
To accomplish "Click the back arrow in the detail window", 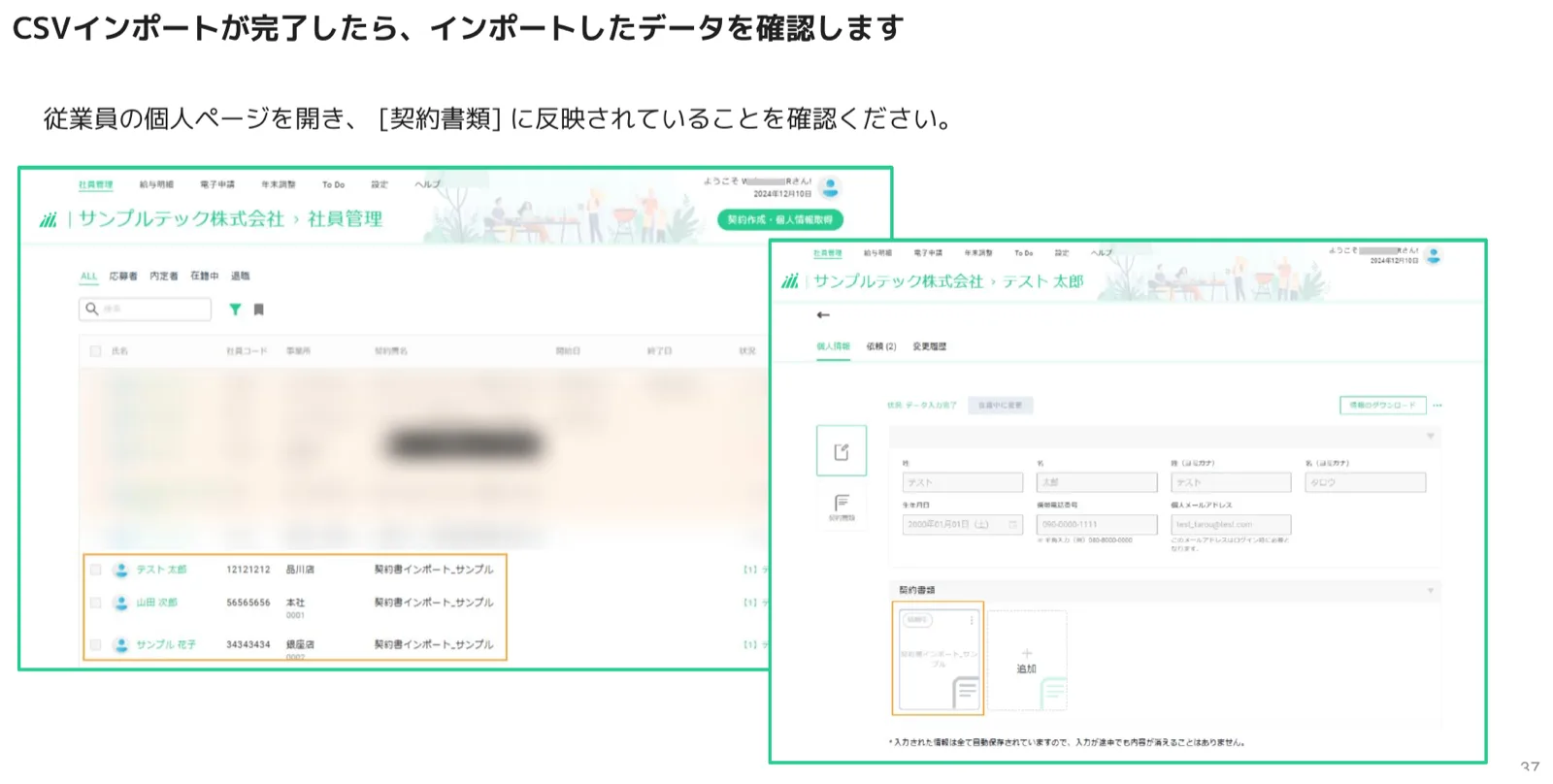I will pyautogui.click(x=823, y=315).
